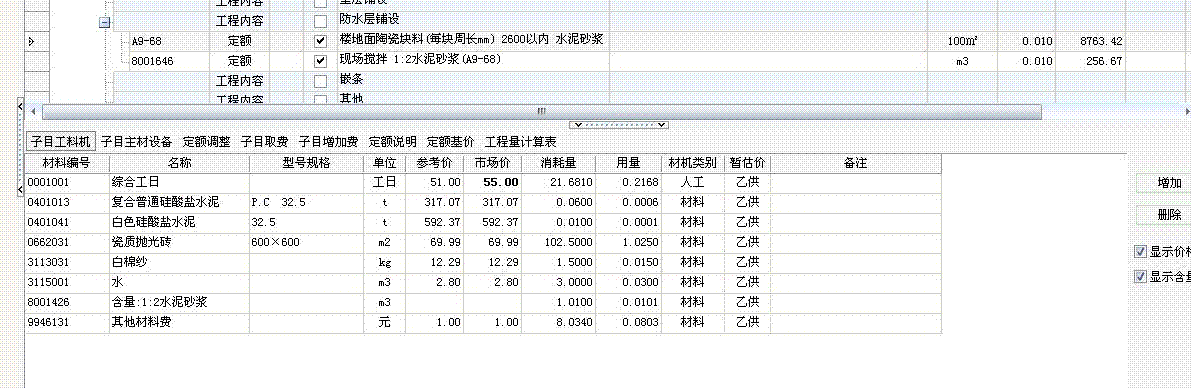Click the 材机类别 column header
Screen dimensions: 1191x388
coord(692,163)
